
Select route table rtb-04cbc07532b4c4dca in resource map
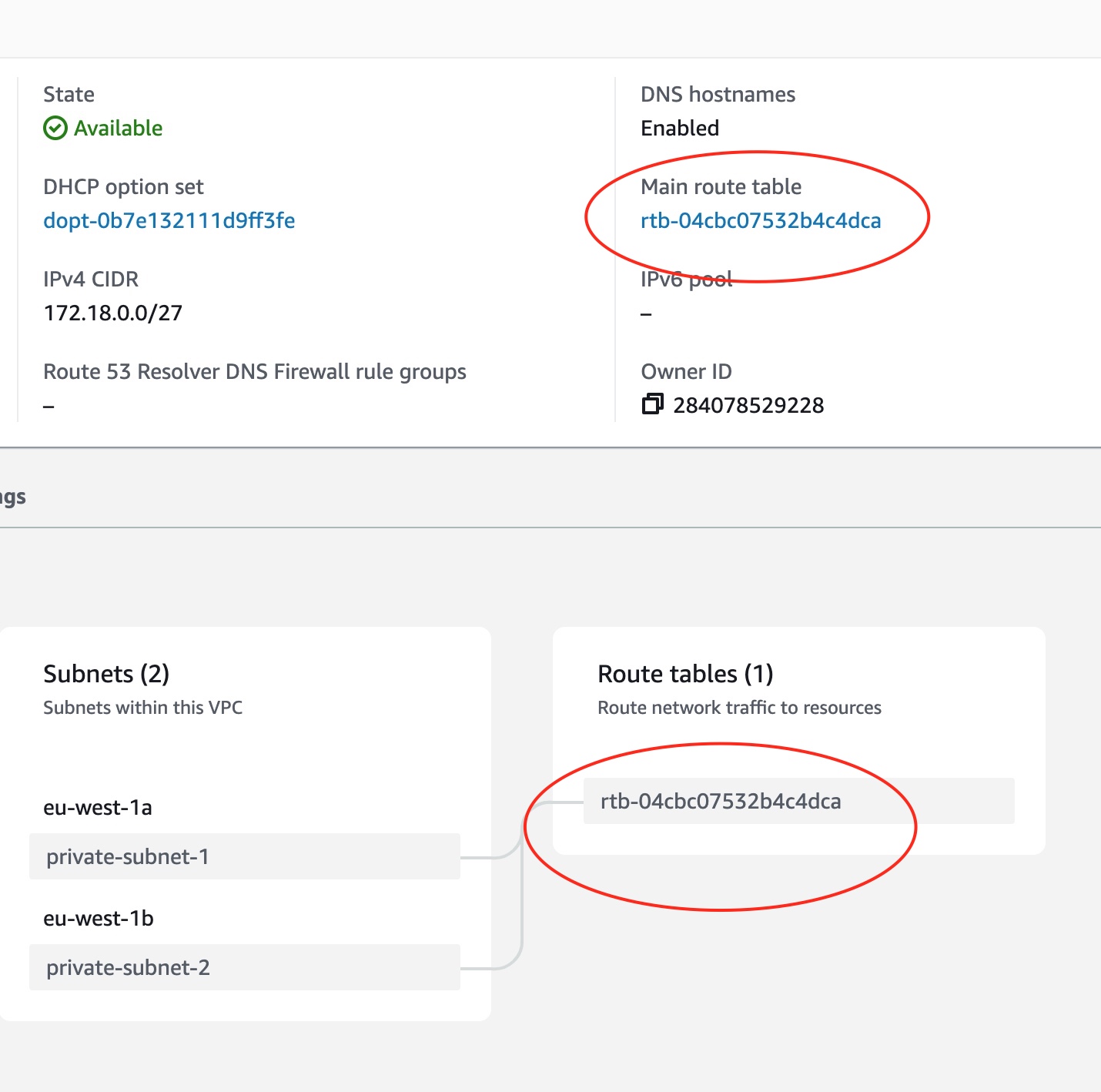click(x=799, y=801)
